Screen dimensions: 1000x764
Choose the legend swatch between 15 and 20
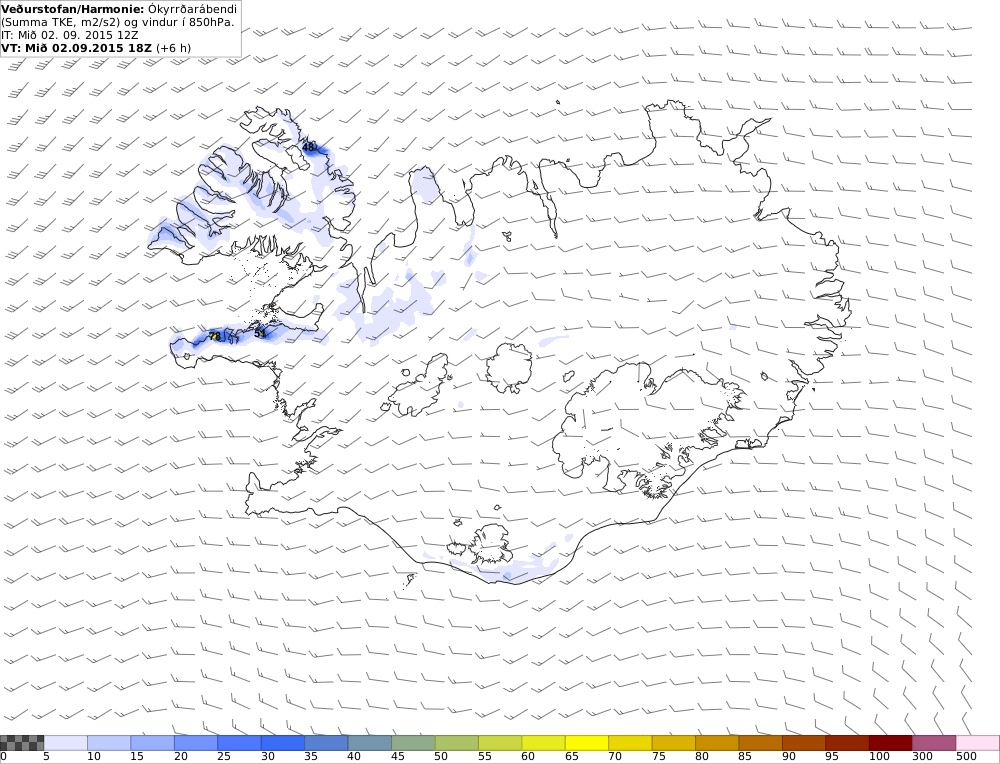click(152, 742)
